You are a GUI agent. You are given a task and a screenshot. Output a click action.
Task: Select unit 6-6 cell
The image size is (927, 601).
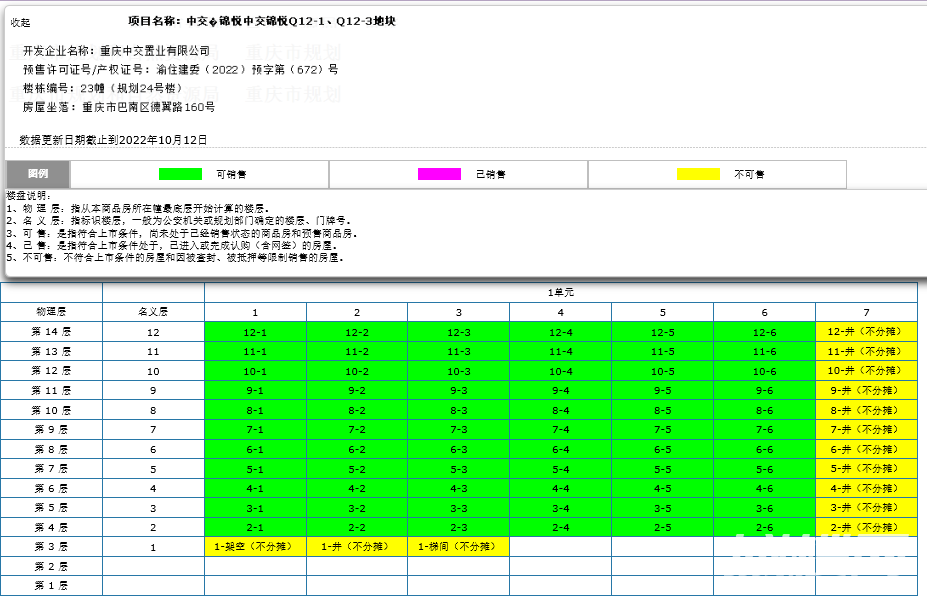coord(764,449)
